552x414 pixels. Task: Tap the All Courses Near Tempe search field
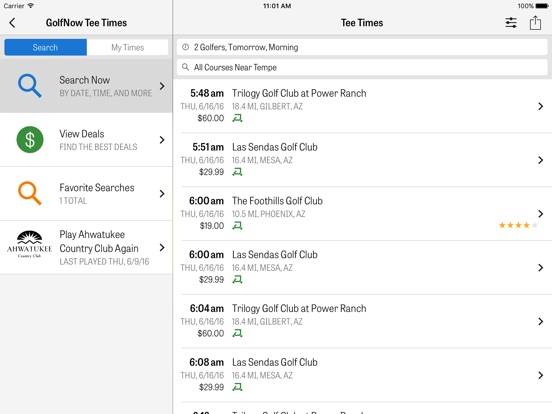[x=362, y=67]
